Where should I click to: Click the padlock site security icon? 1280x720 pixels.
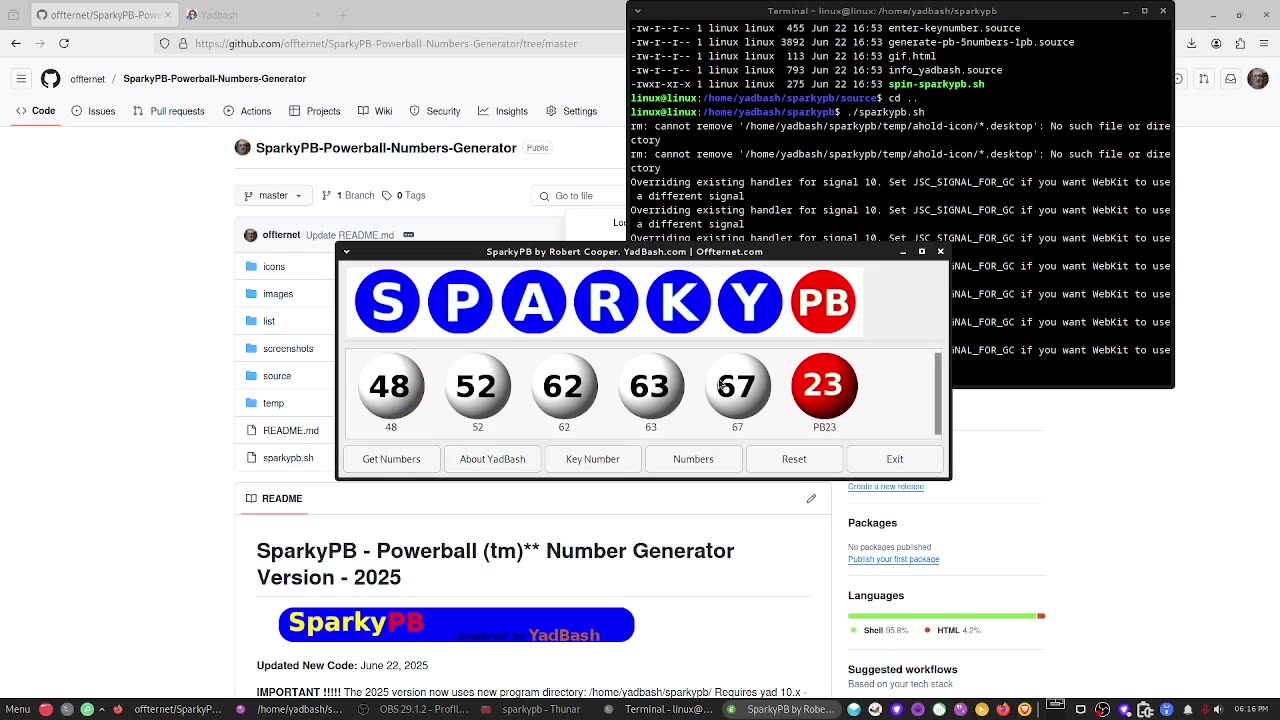click(x=183, y=43)
